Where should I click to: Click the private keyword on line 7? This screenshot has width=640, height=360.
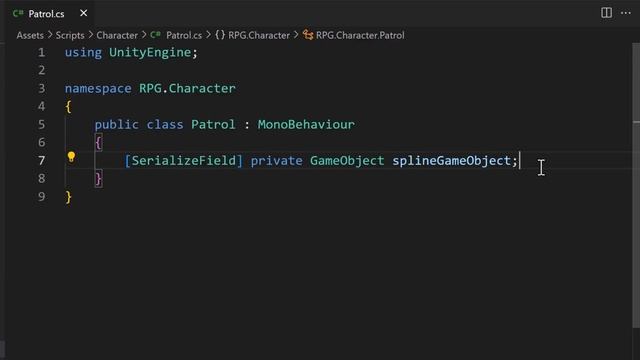click(x=276, y=161)
